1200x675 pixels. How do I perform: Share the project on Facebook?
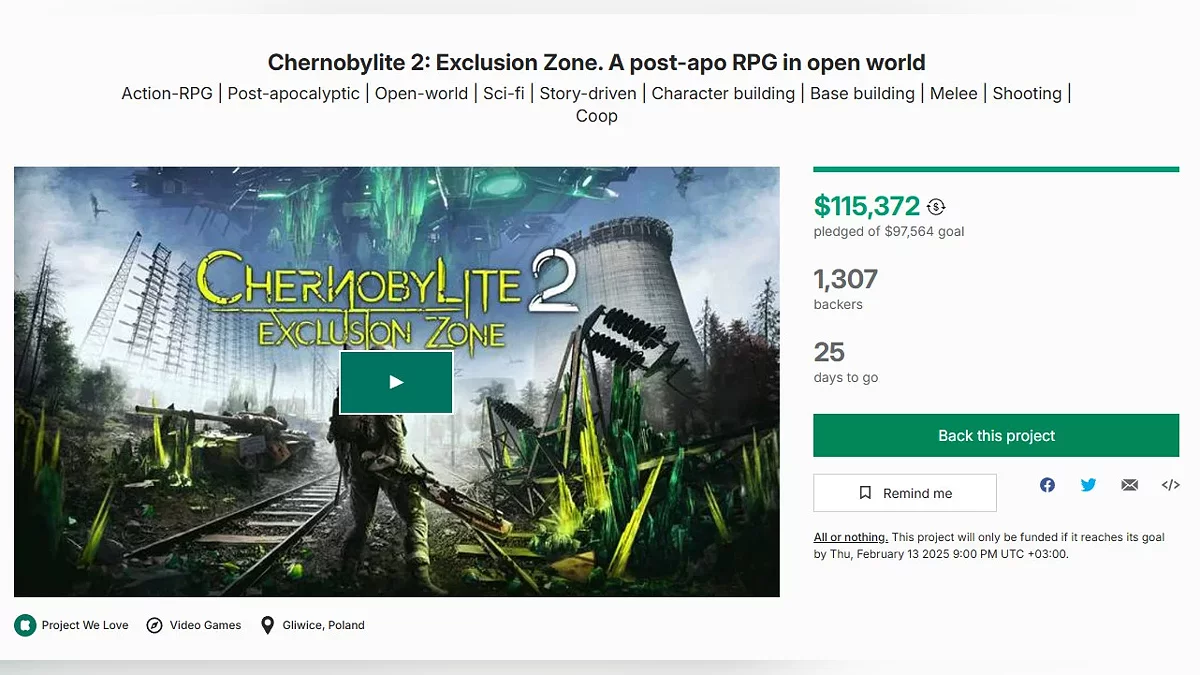coord(1047,485)
